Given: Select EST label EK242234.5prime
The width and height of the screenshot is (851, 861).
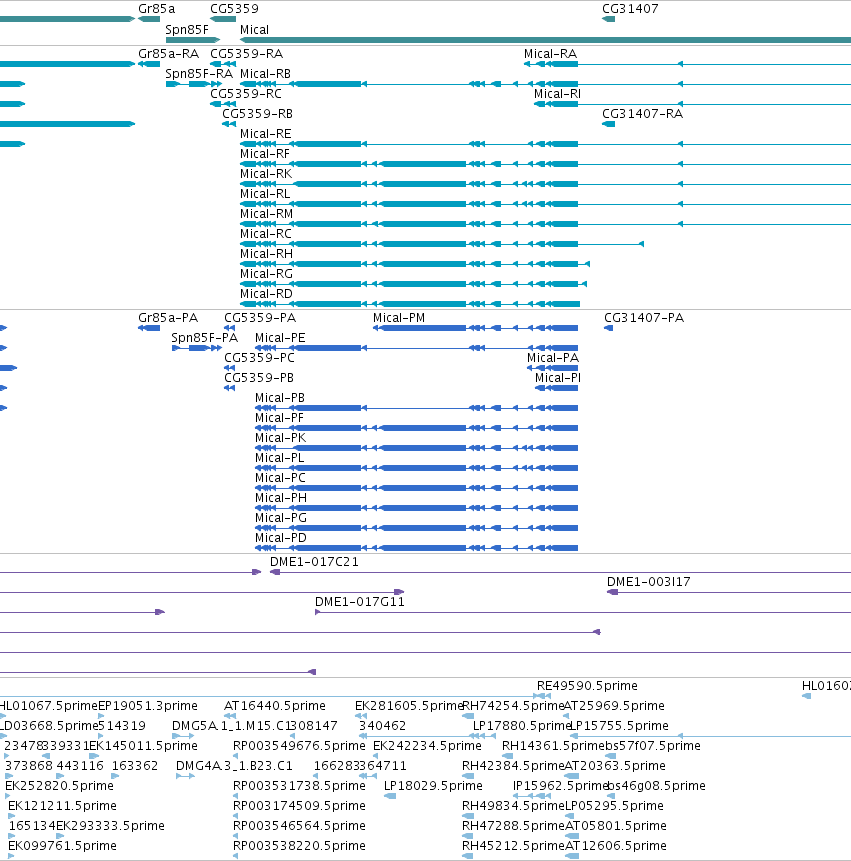Looking at the screenshot, I should click(427, 746).
